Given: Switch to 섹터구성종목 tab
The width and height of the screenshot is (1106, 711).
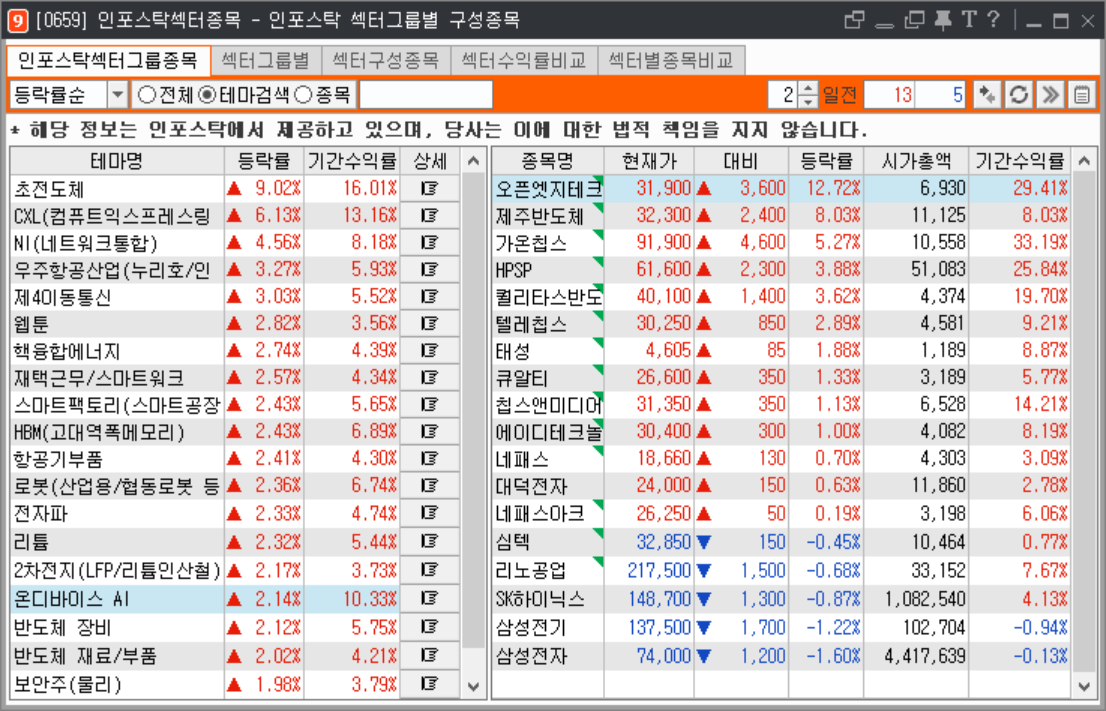Looking at the screenshot, I should [386, 61].
